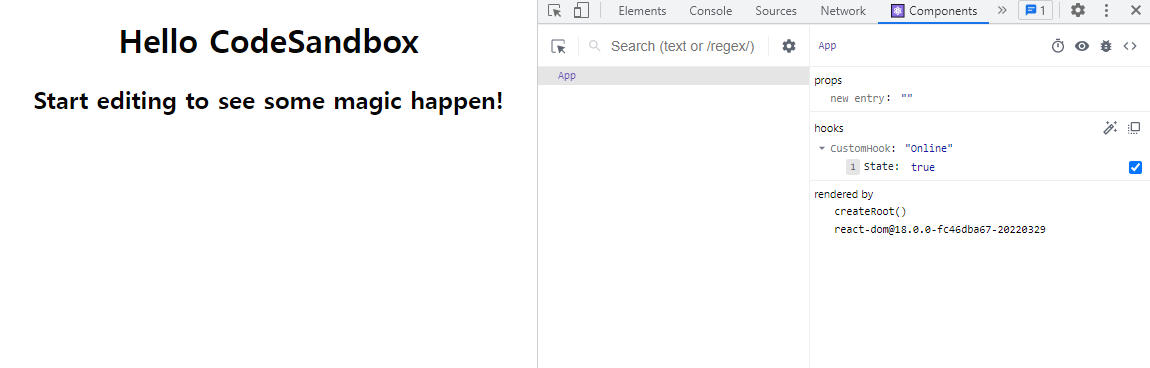This screenshot has height=368, width=1150.
Task: Select an element on the page to inspect
Action: click(x=559, y=46)
